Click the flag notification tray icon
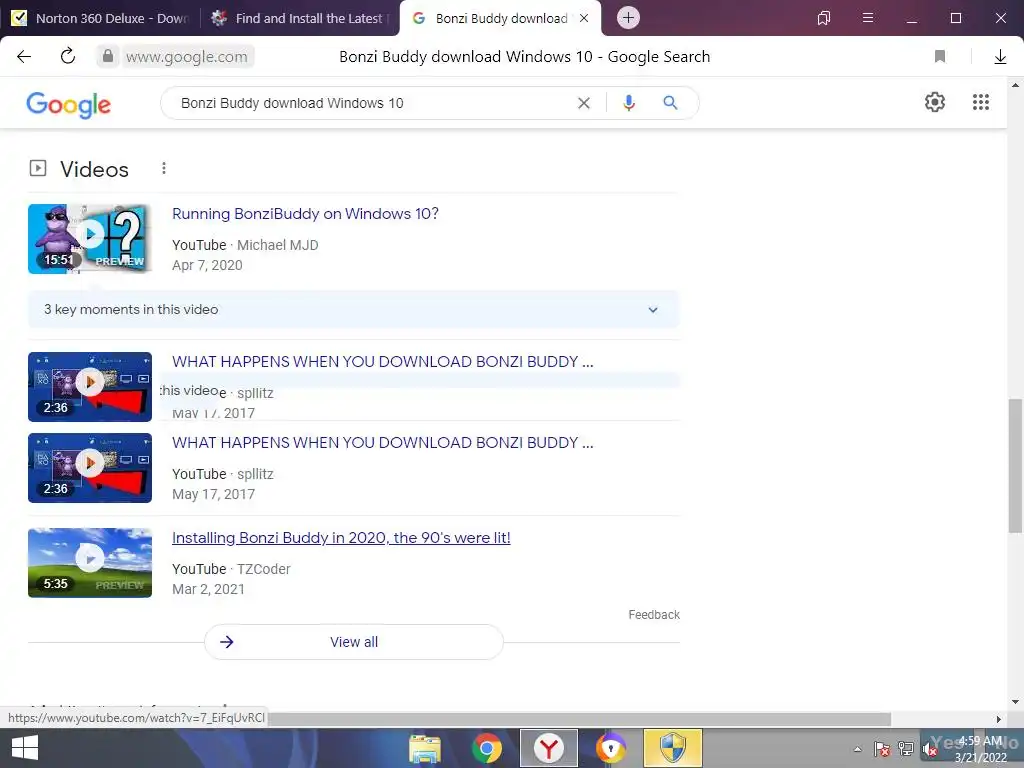 pos(882,748)
